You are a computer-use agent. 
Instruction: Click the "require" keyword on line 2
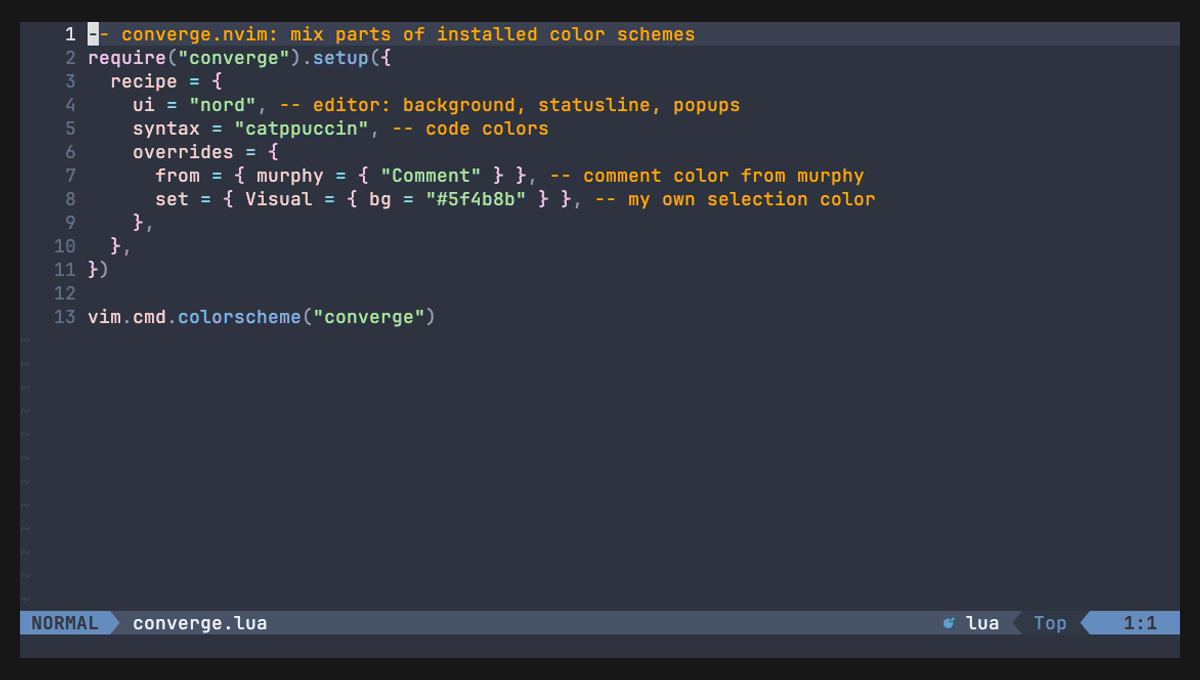click(x=127, y=58)
